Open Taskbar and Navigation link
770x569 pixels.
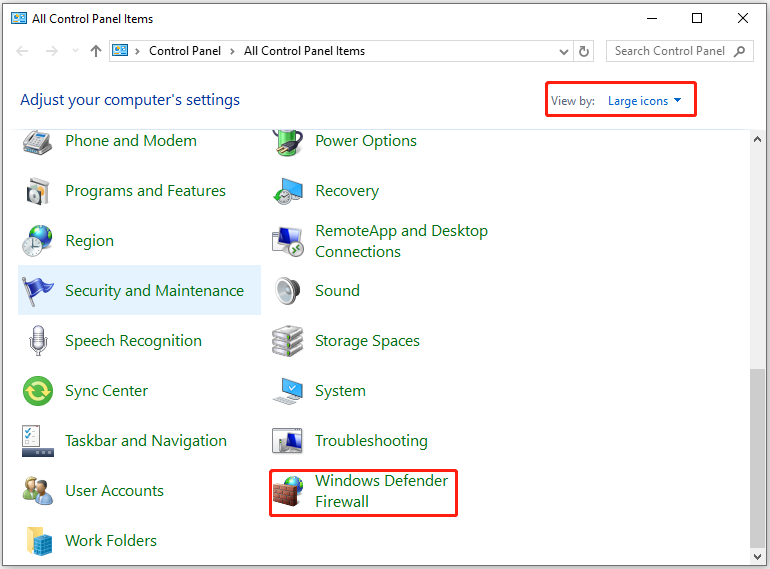coord(146,441)
